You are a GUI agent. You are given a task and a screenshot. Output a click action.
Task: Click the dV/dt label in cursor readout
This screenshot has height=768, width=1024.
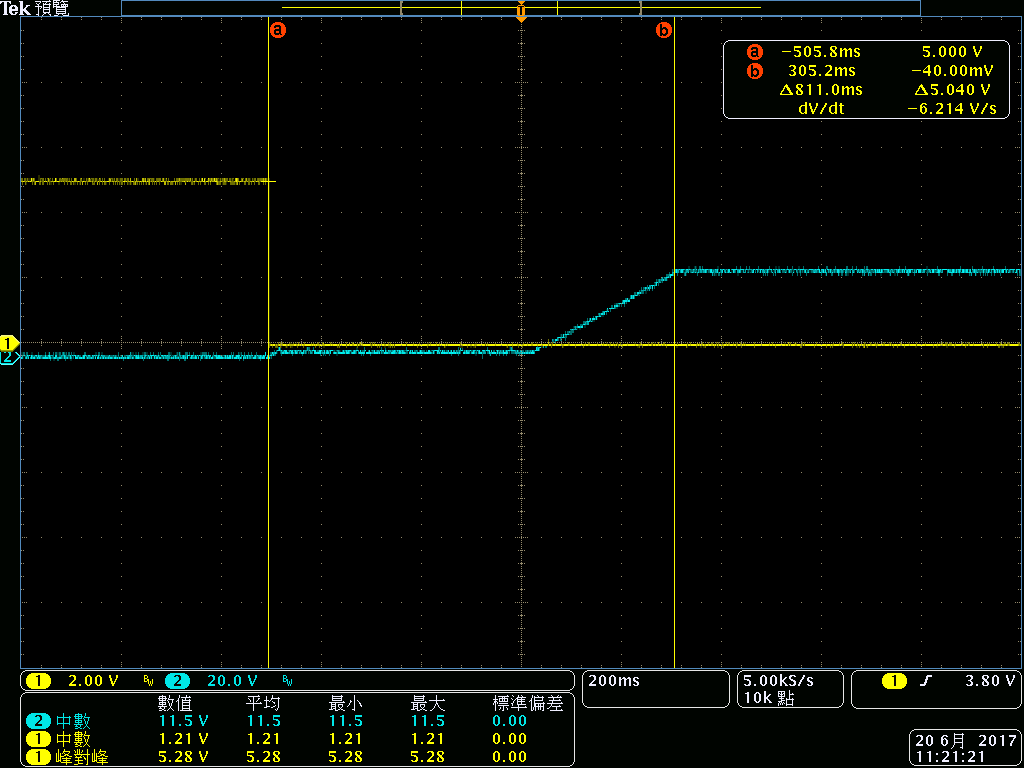click(x=821, y=108)
